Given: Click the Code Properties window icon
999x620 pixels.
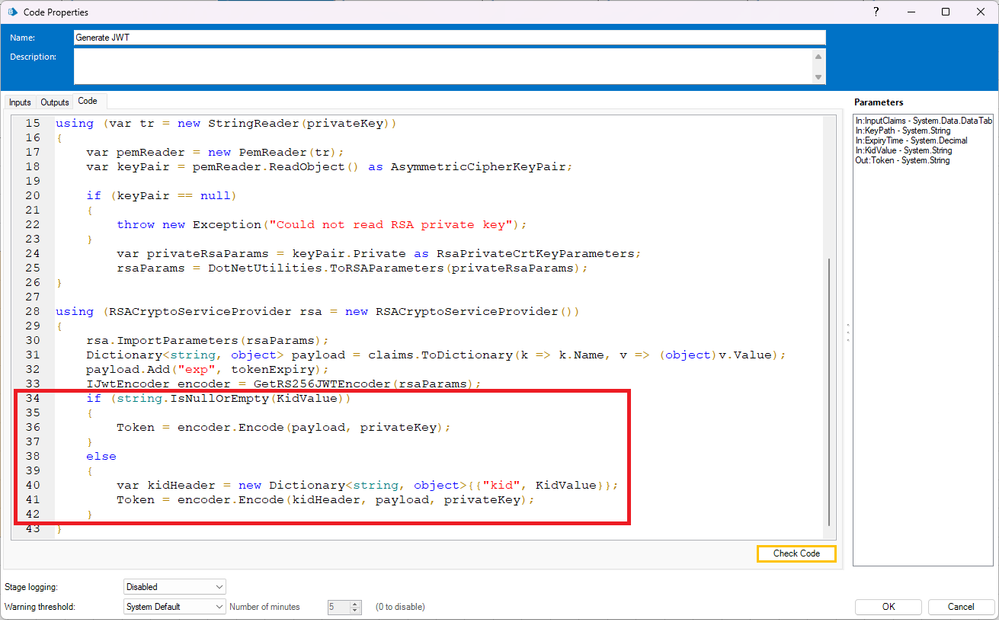Looking at the screenshot, I should [x=11, y=12].
